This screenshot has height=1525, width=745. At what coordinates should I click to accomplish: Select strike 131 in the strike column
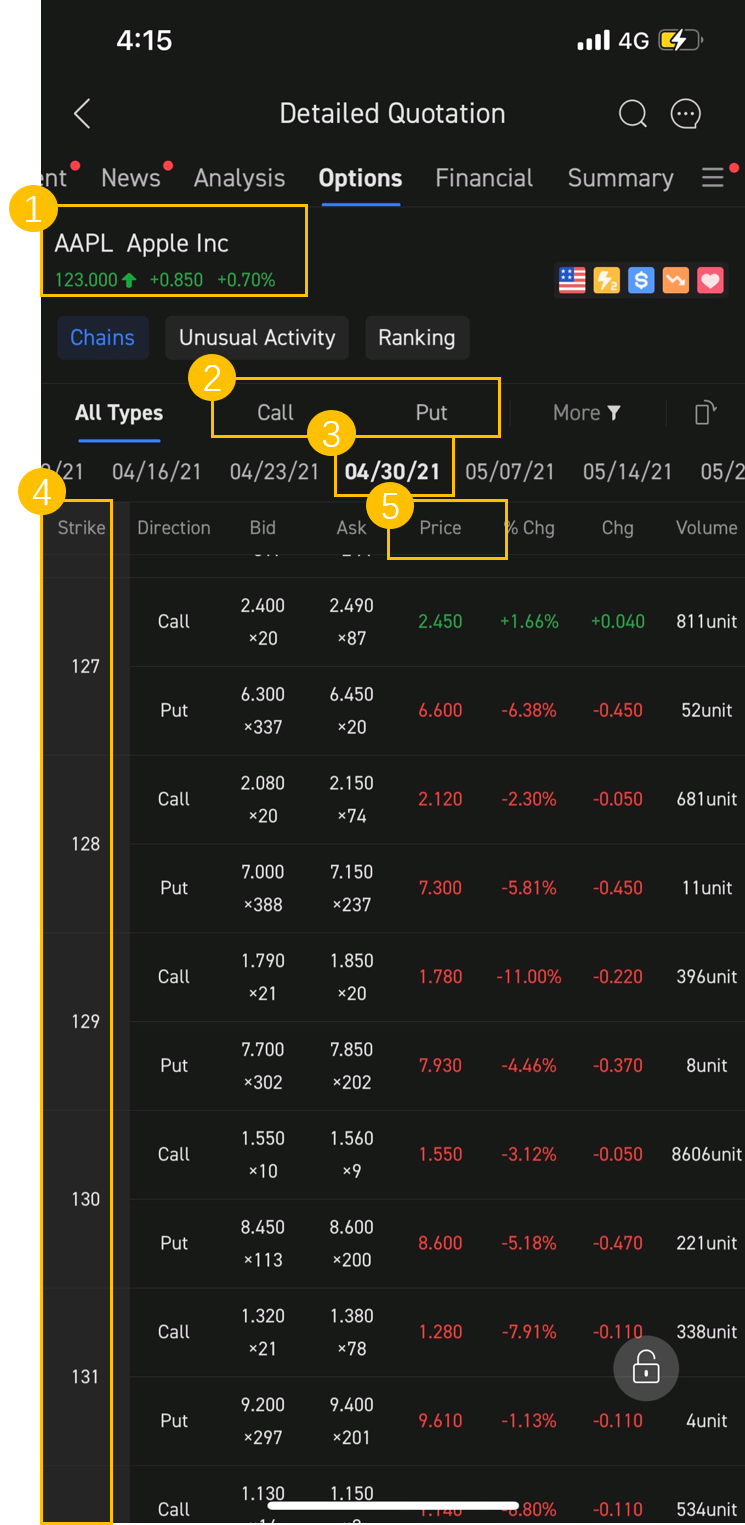coord(86,1377)
